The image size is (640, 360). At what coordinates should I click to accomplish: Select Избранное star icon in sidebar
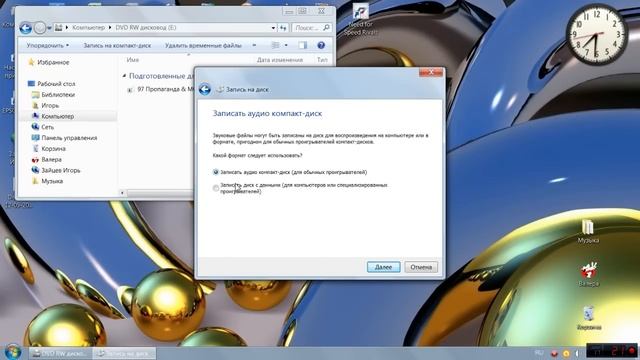pyautogui.click(x=31, y=62)
